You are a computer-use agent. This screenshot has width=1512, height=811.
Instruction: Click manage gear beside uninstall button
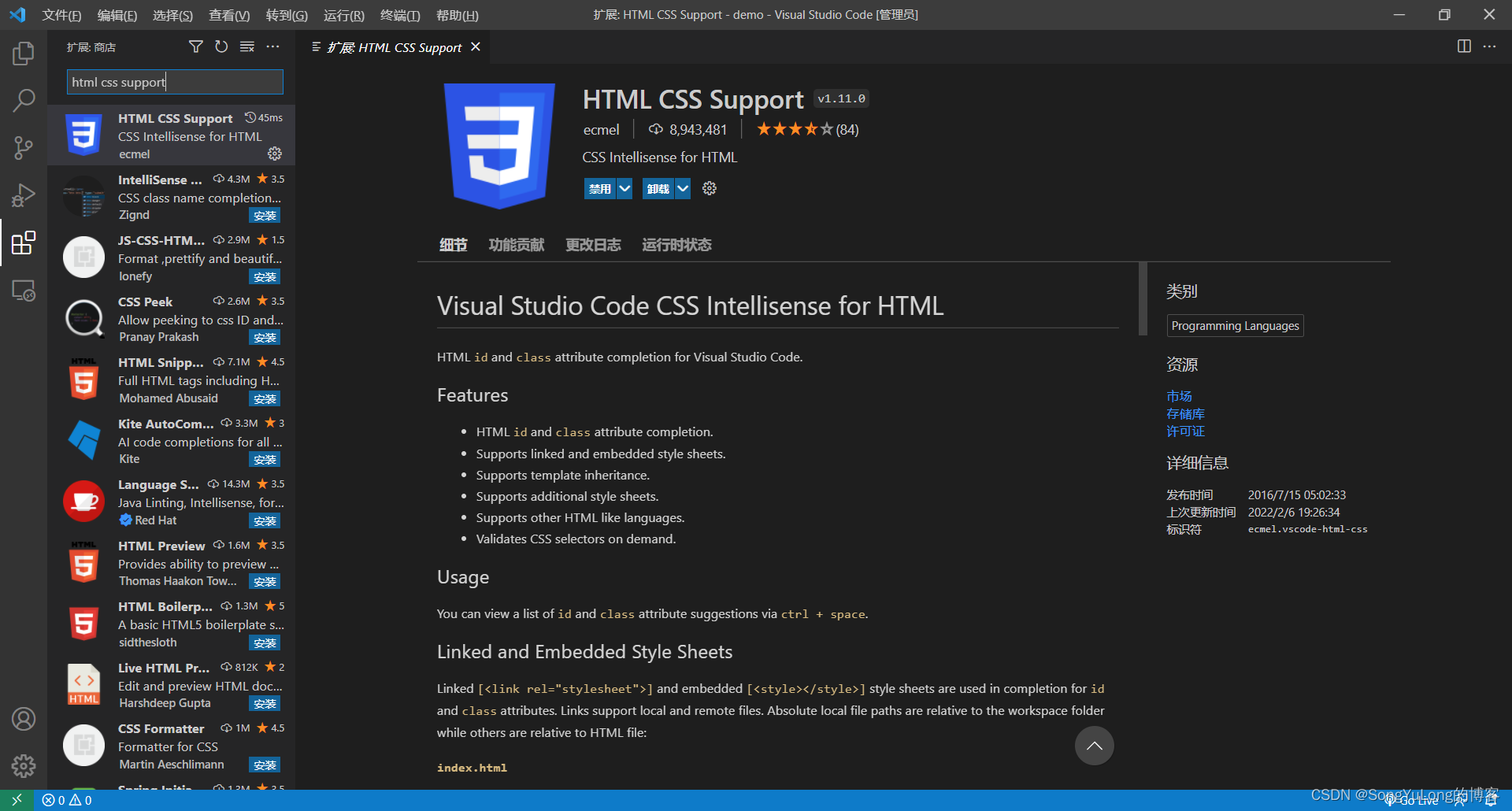tap(710, 188)
